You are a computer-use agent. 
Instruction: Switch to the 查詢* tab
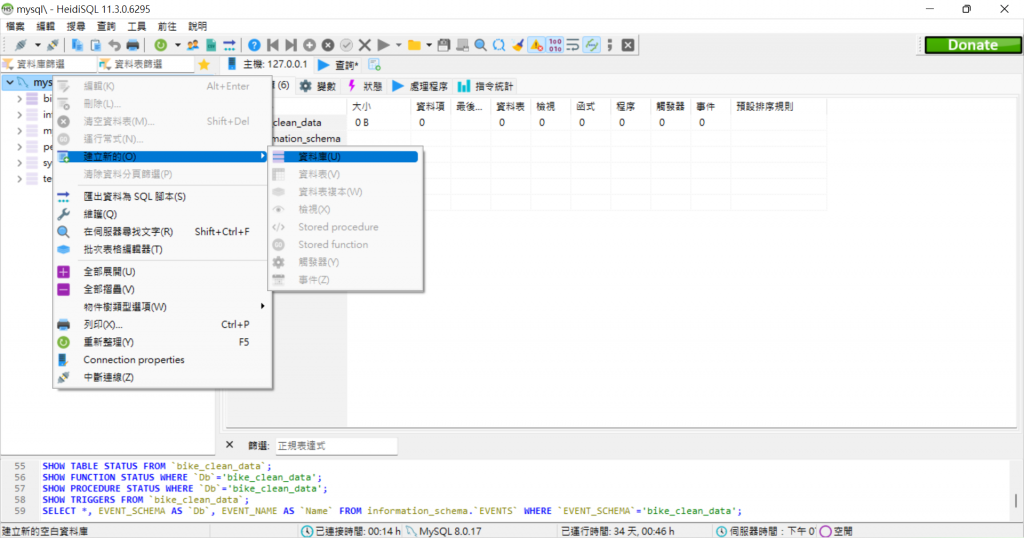click(x=338, y=65)
